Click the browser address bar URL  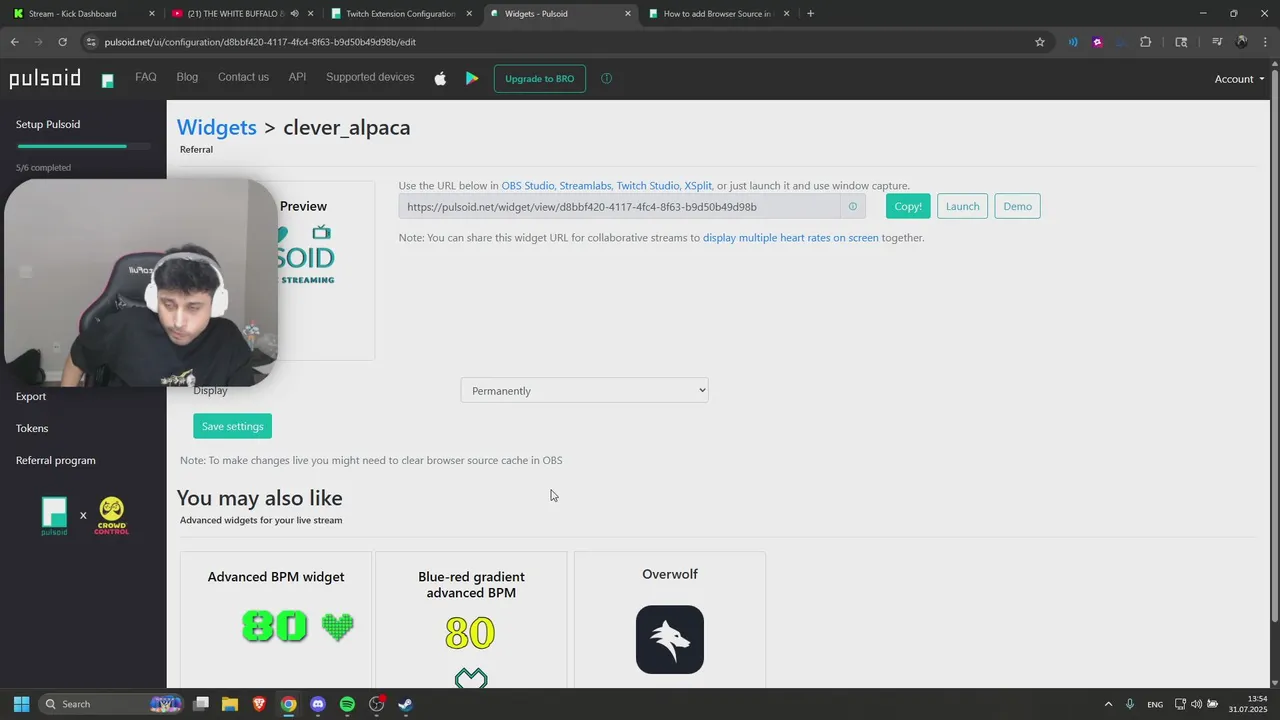(260, 42)
